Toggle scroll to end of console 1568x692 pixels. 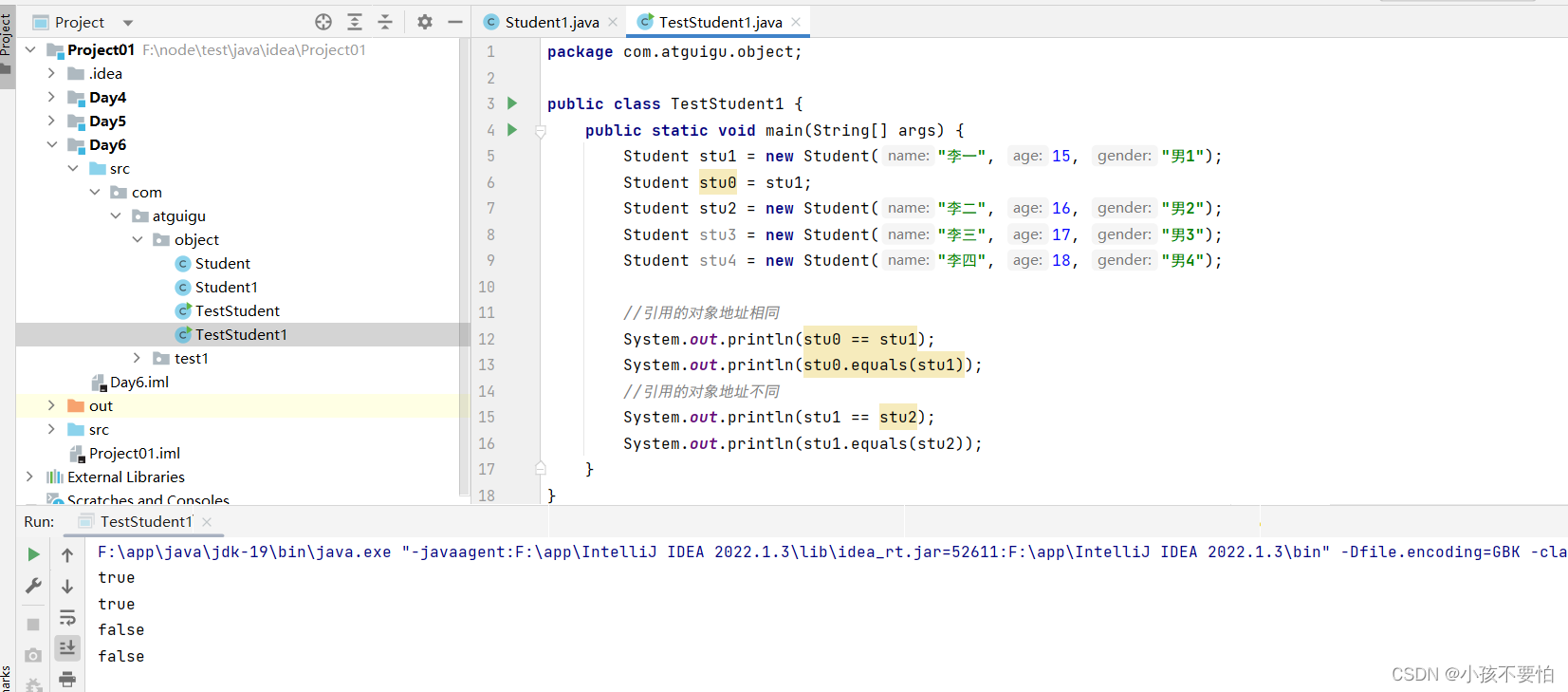coord(67,648)
